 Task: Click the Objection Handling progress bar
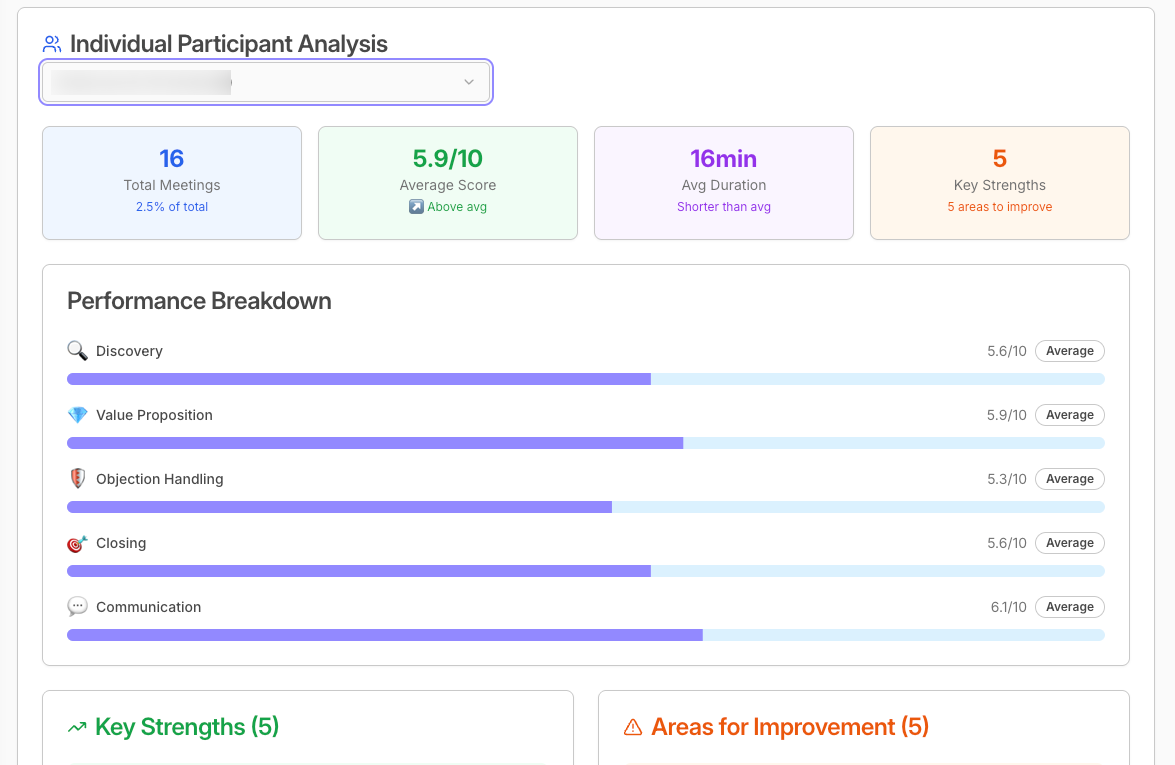(x=585, y=507)
